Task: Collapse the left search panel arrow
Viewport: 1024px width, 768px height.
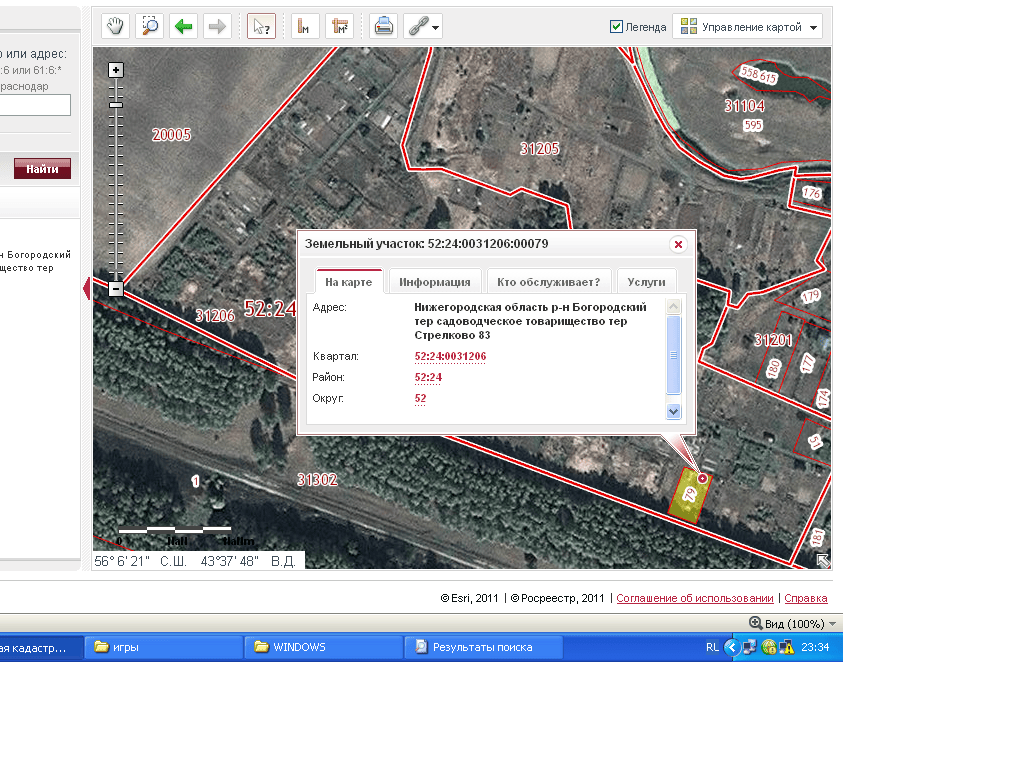Action: (x=86, y=289)
